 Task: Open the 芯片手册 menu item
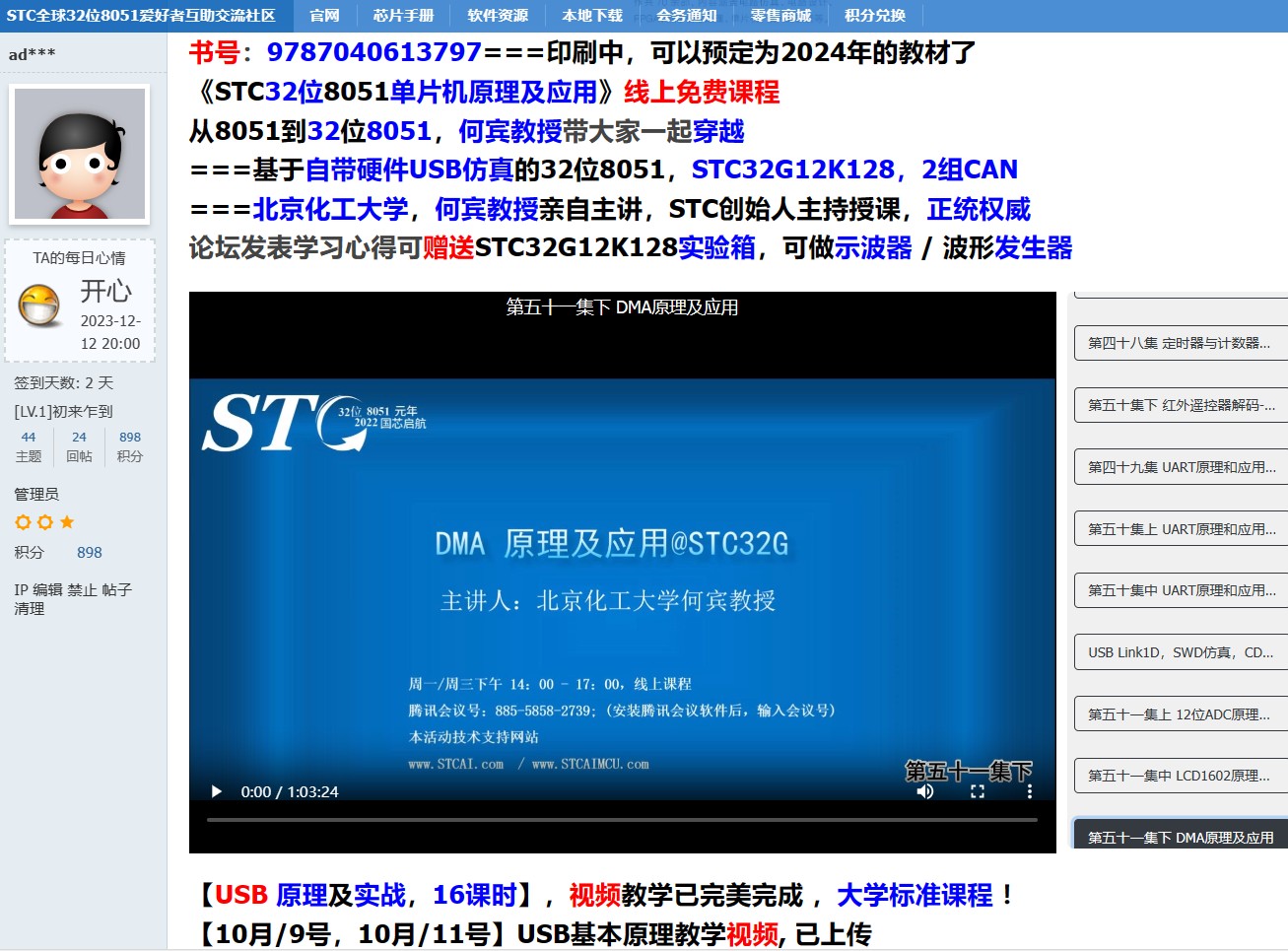403,16
